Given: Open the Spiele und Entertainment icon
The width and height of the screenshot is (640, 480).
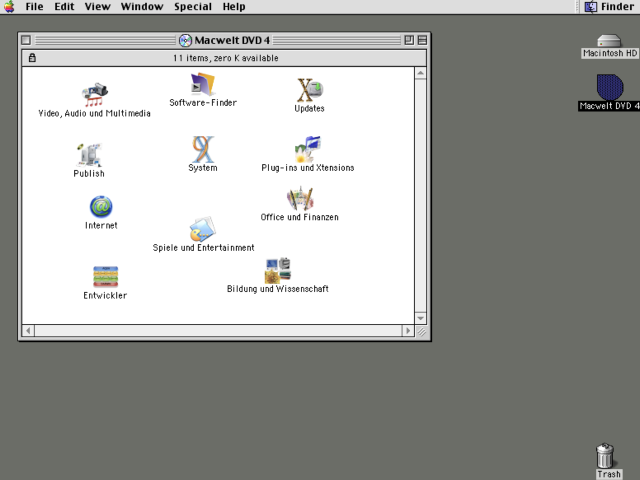Looking at the screenshot, I should [202, 229].
